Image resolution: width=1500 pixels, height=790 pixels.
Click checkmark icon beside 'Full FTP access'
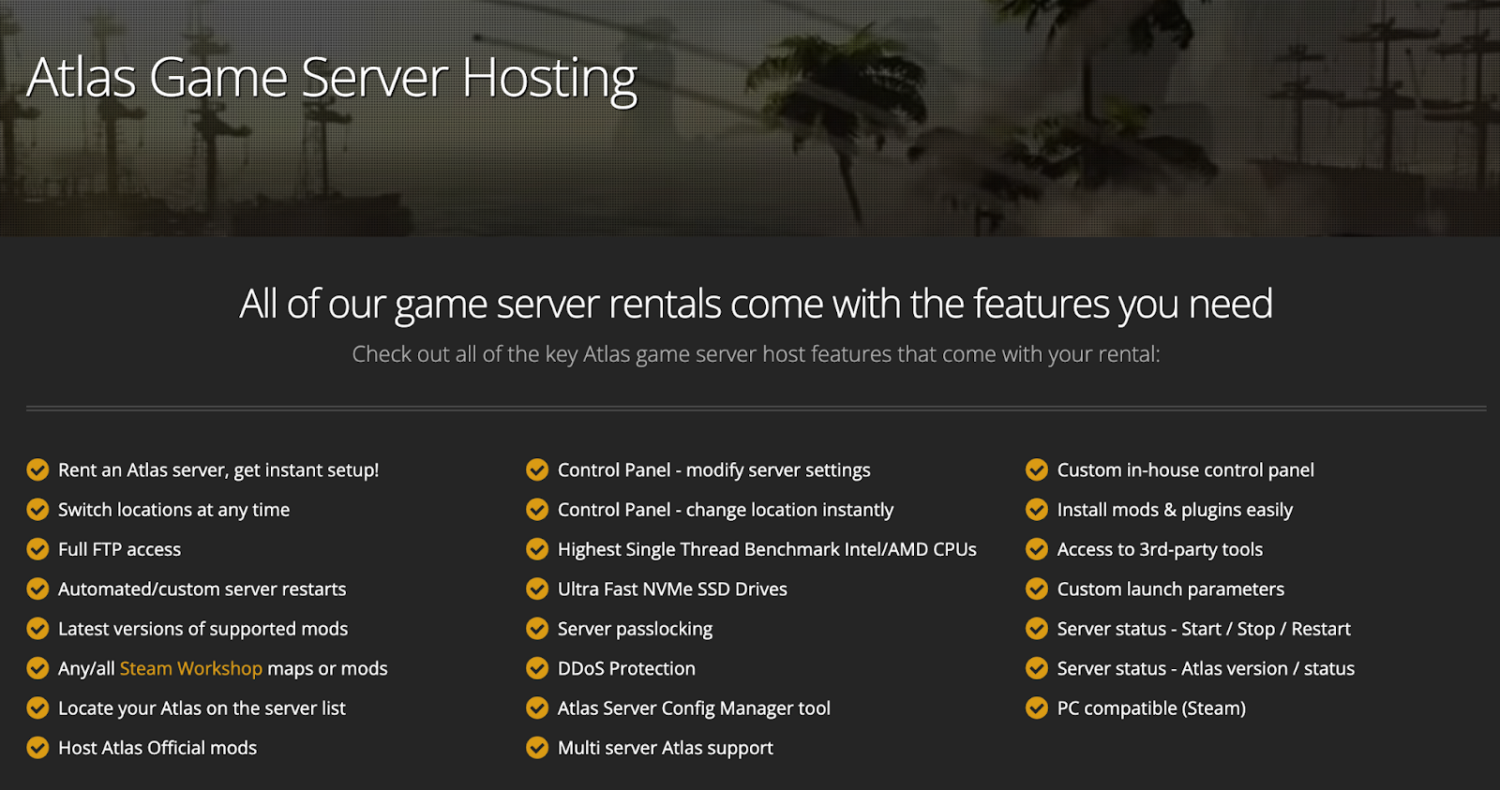37,549
